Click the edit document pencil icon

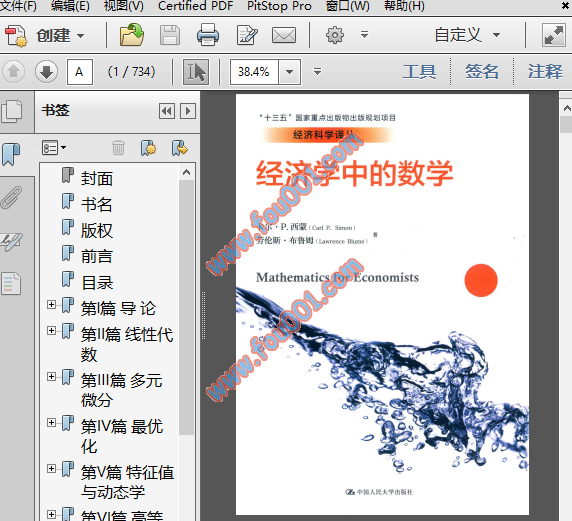click(247, 35)
